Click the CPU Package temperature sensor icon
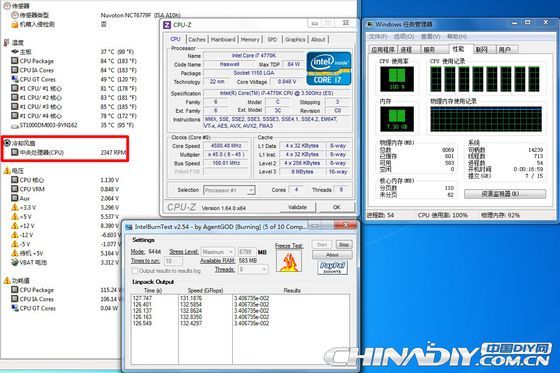Screen dimensions: 560x373 pos(14,61)
